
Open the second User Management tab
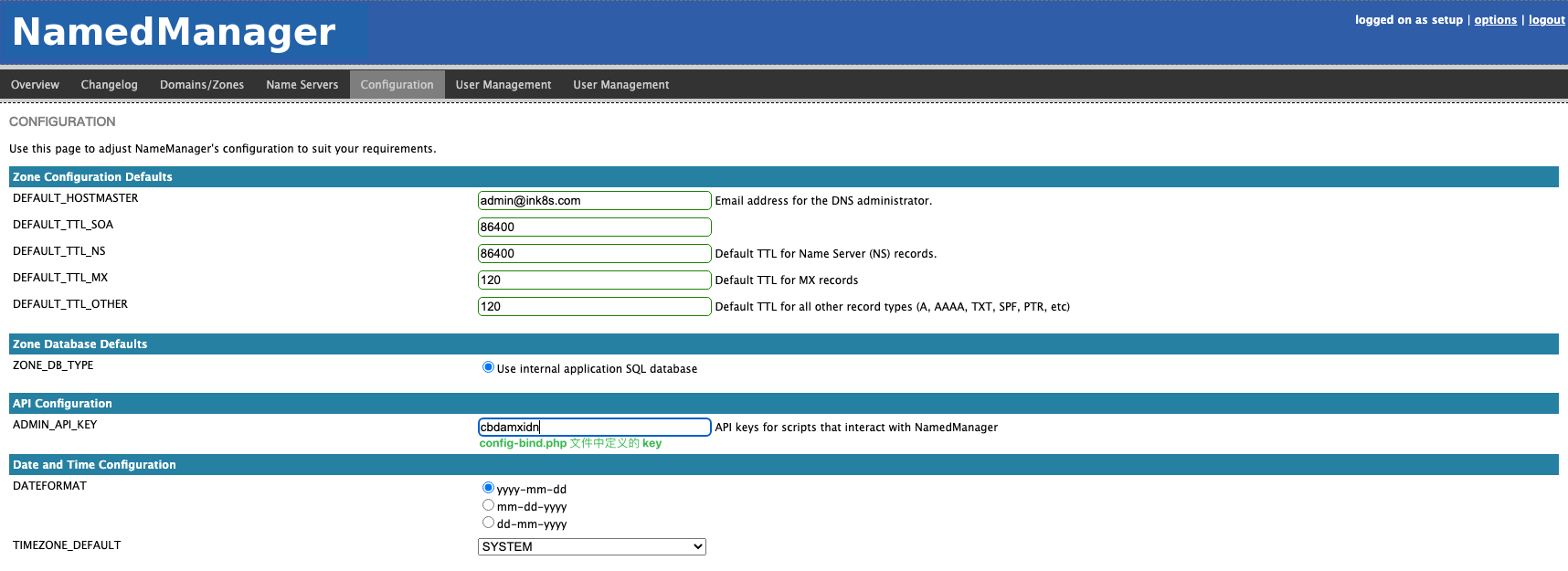click(x=621, y=85)
